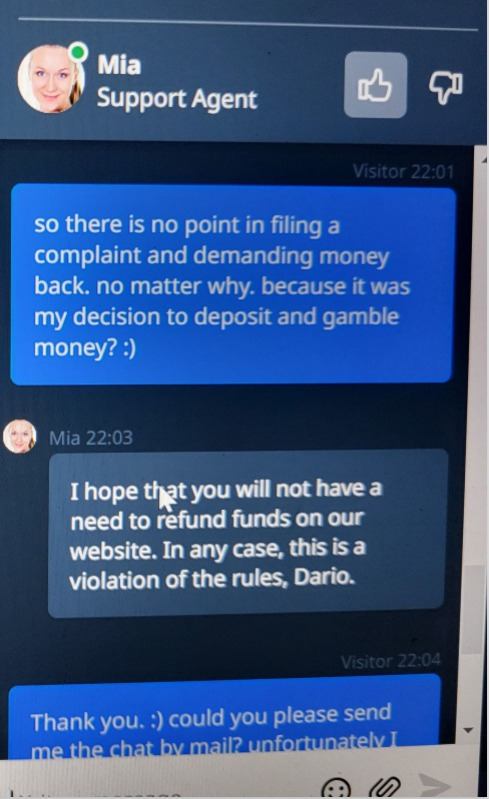
Task: Send the message with the arrow icon
Action: point(433,785)
